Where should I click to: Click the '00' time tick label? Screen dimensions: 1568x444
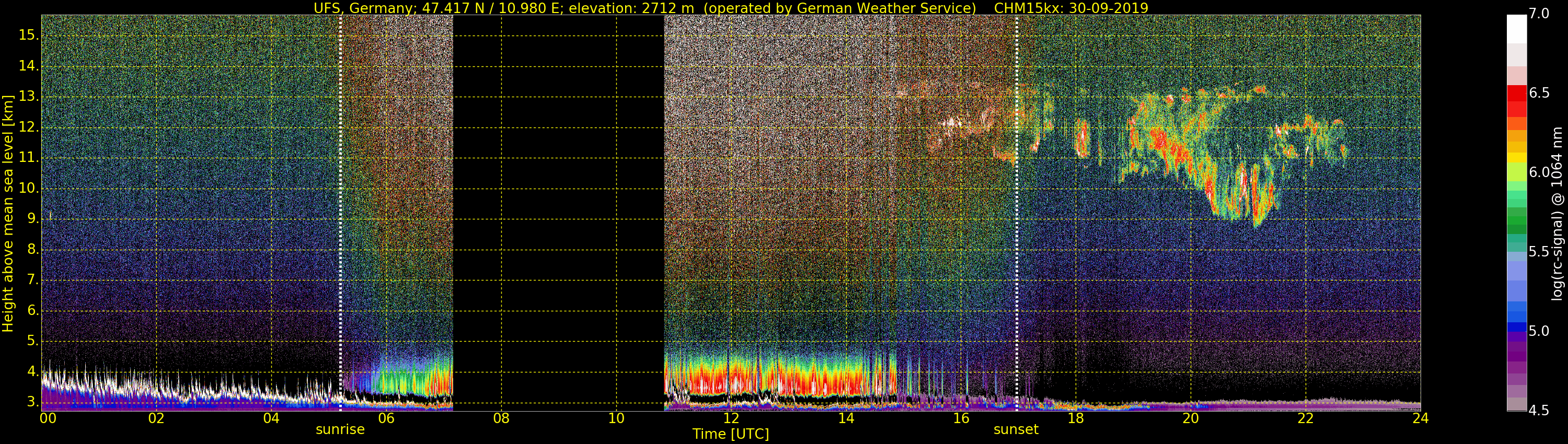tap(48, 418)
